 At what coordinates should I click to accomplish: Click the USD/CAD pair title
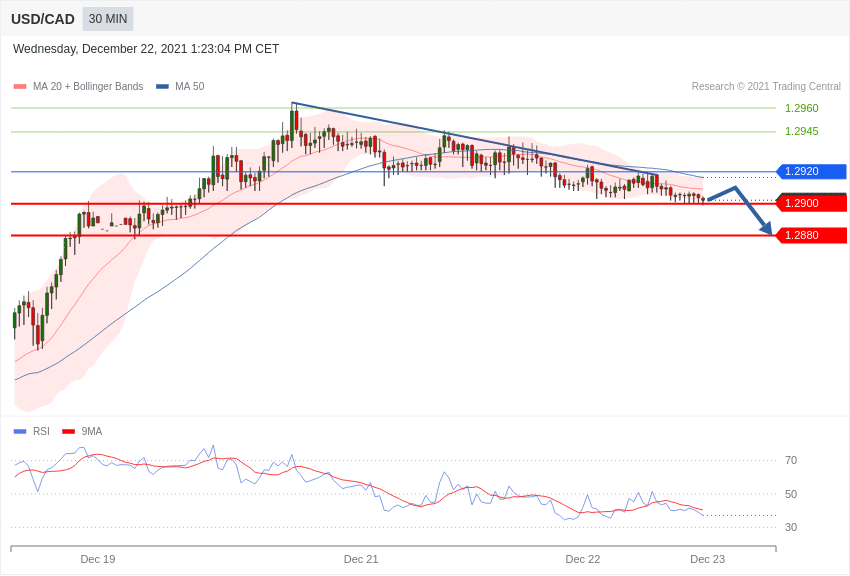[43, 19]
